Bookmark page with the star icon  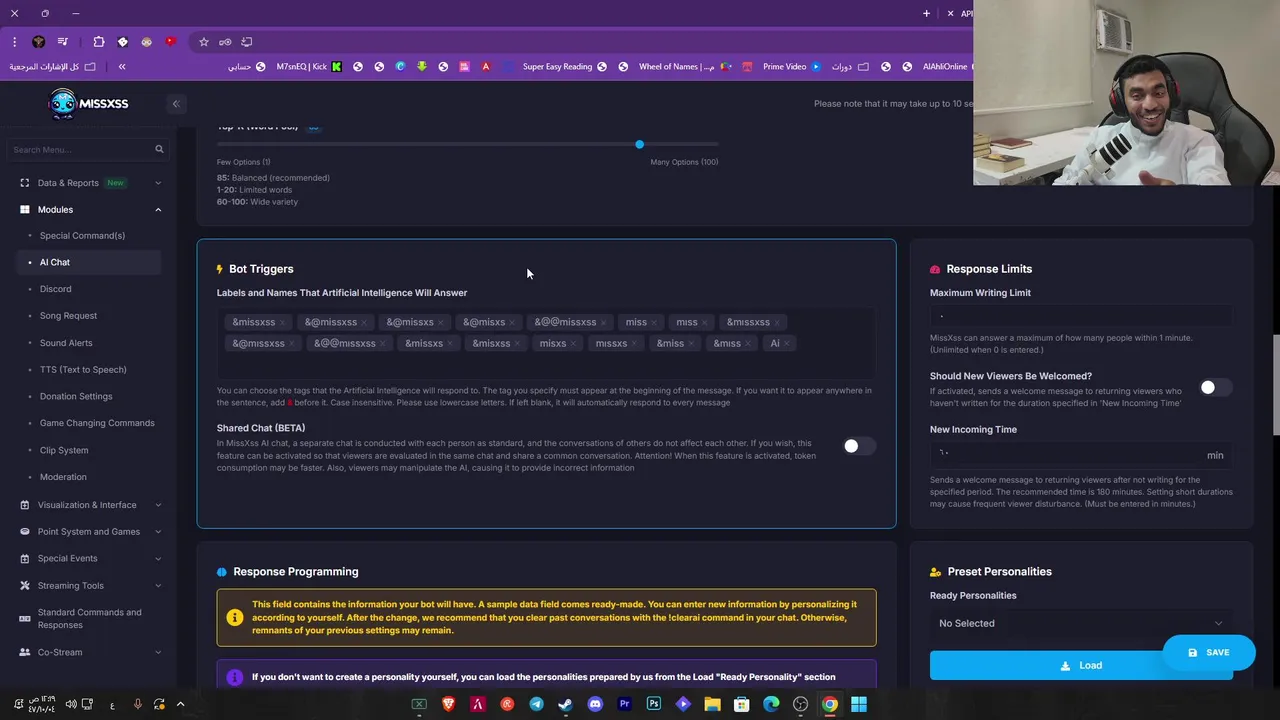[204, 42]
